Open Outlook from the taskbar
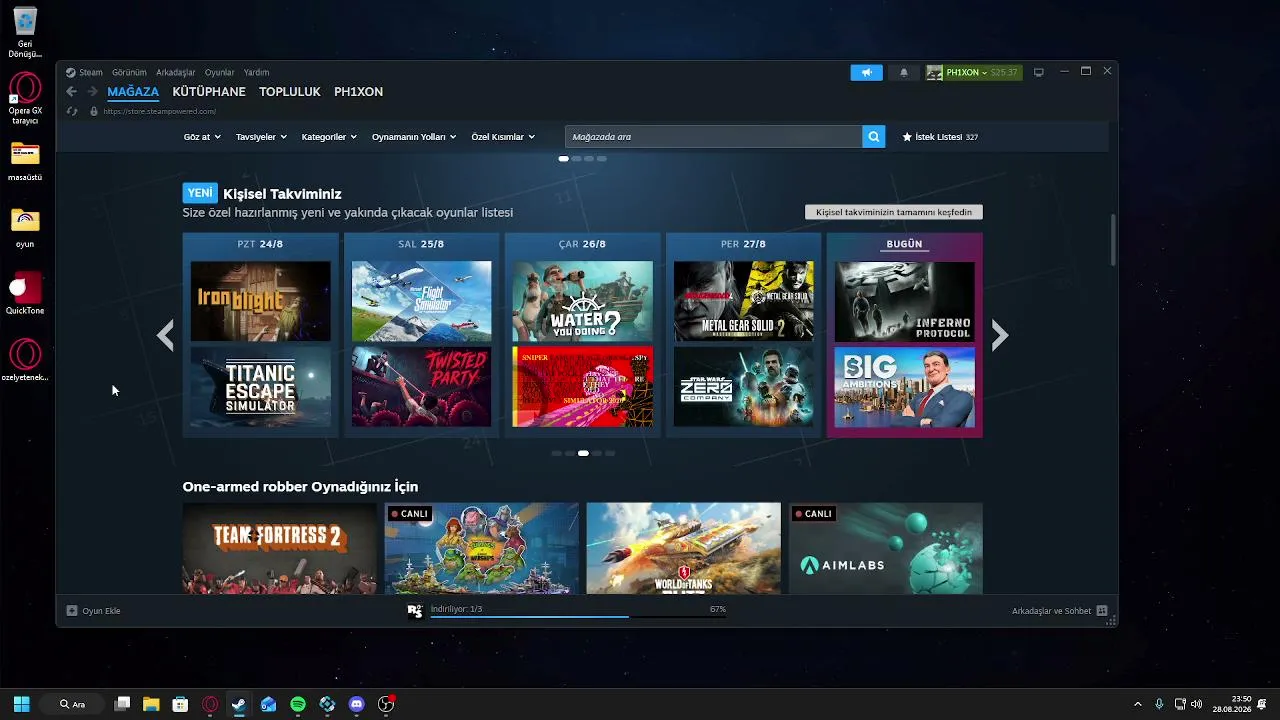Screen dimensions: 1280x720 (x=268, y=704)
